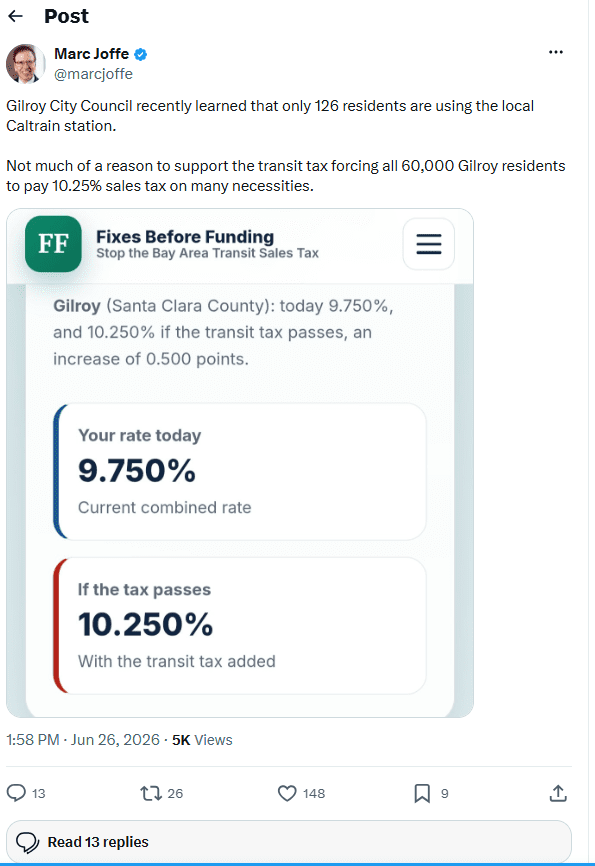Open Marc Joffe's profile picture
595x866 pixels.
click(25, 64)
